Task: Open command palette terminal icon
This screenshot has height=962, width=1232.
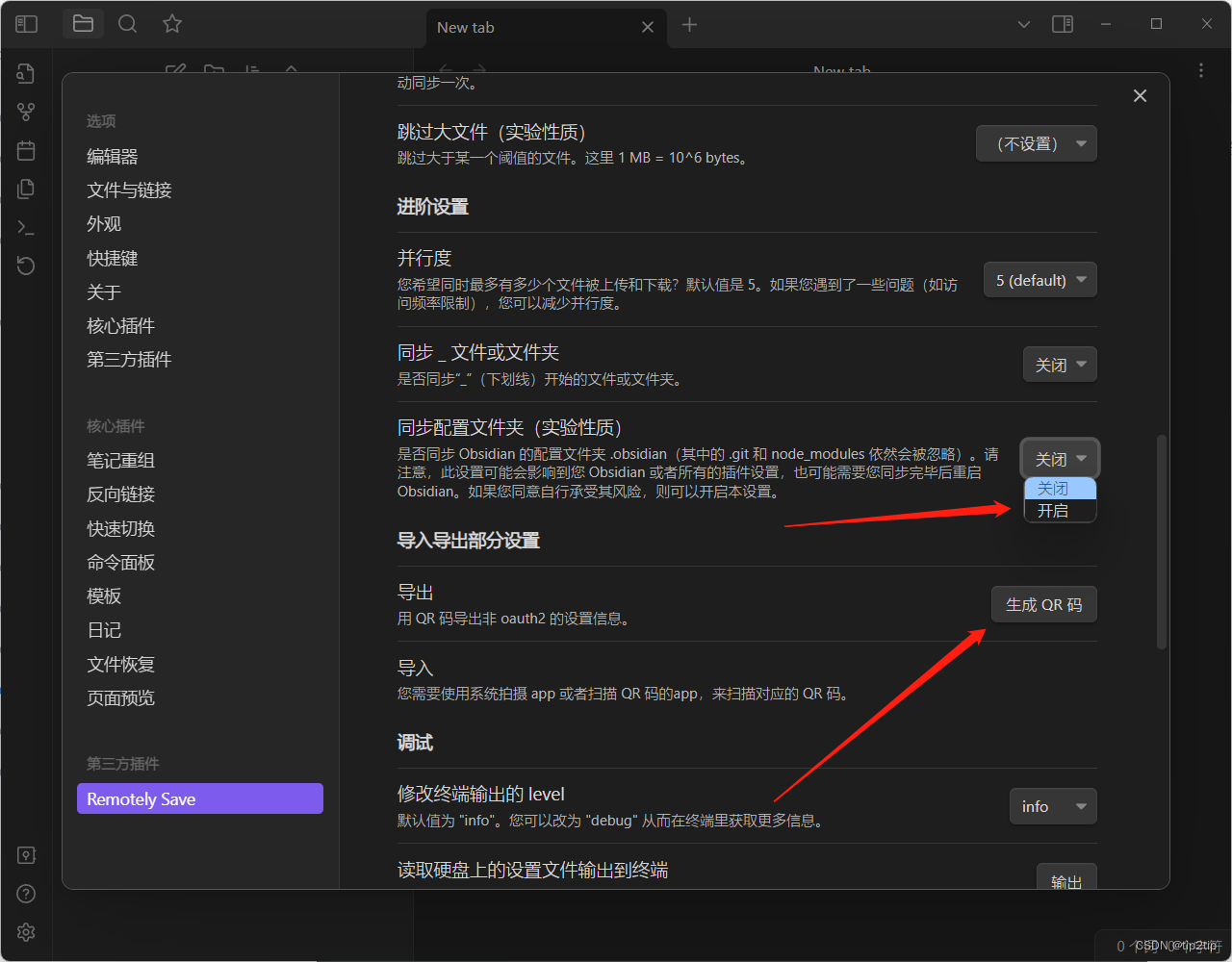Action: 26,228
